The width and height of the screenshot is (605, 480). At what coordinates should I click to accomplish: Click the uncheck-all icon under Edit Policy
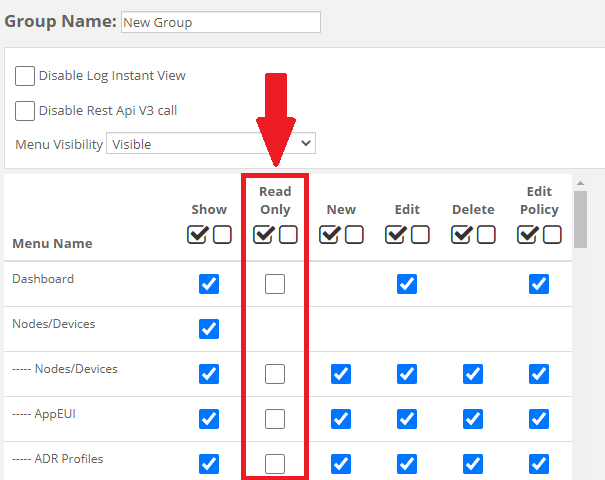[x=551, y=234]
